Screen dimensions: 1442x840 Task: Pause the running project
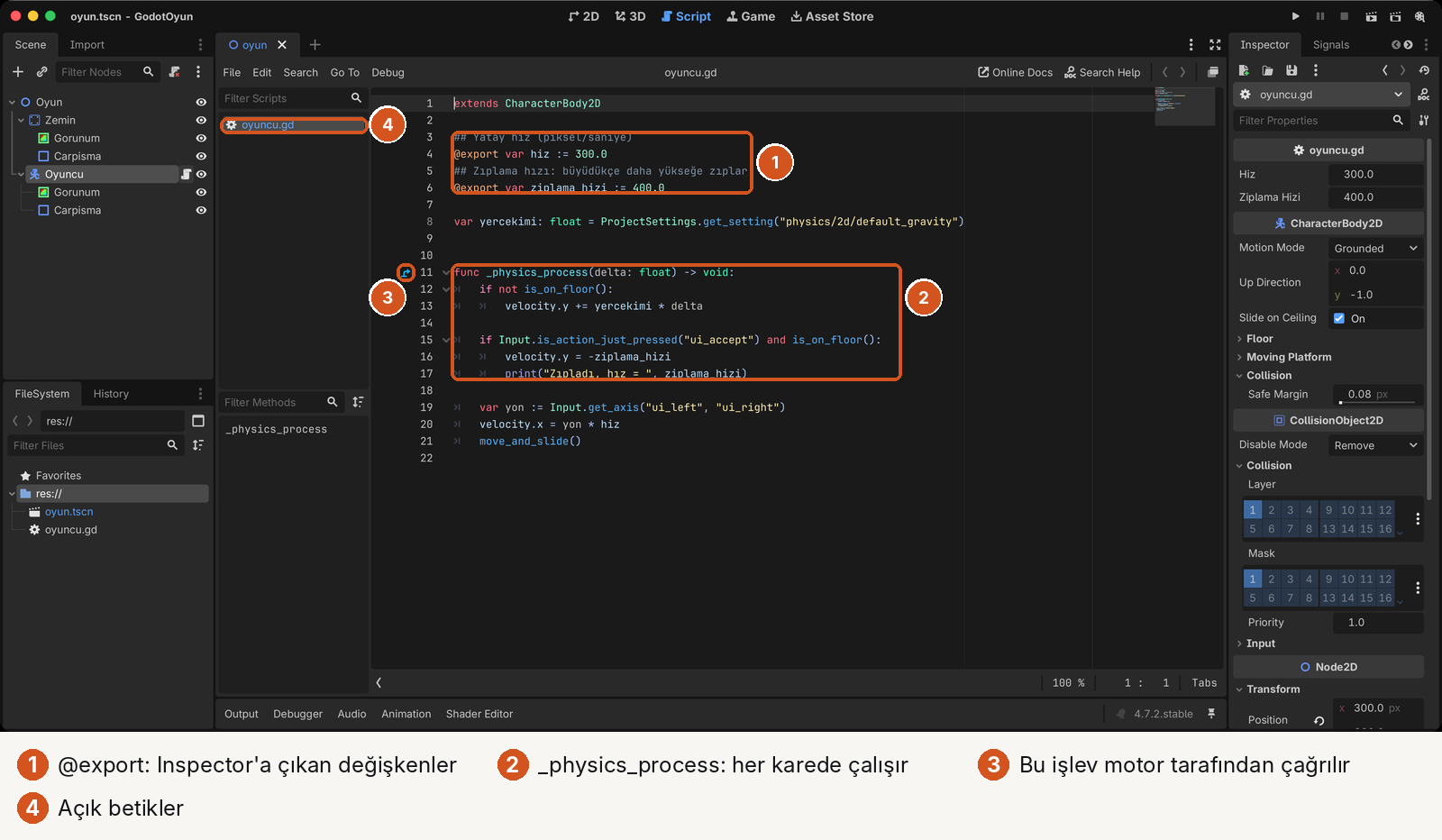pyautogui.click(x=1320, y=16)
